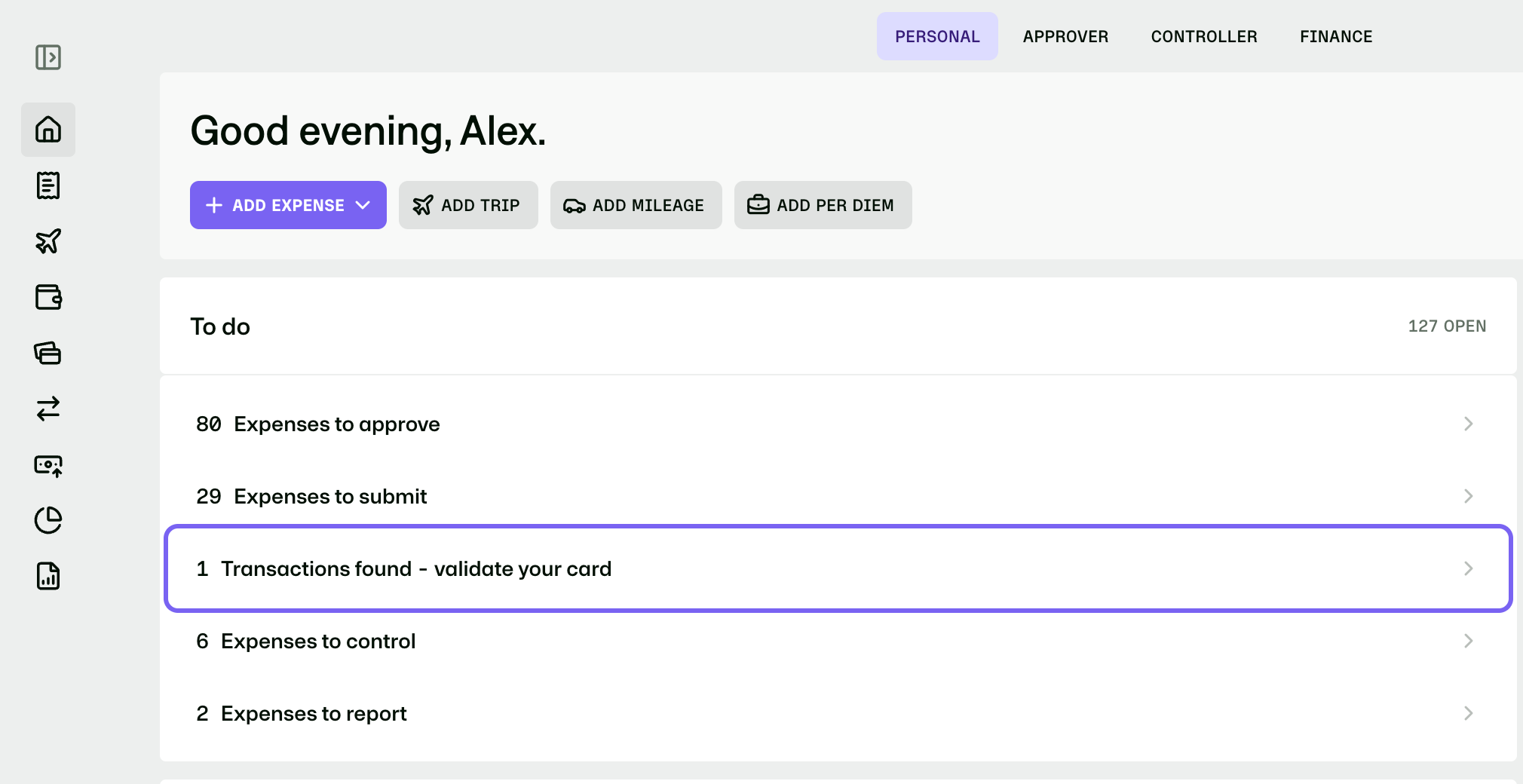Screen dimensions: 1523x784
Task: Click the Add Trip button
Action: (x=468, y=205)
